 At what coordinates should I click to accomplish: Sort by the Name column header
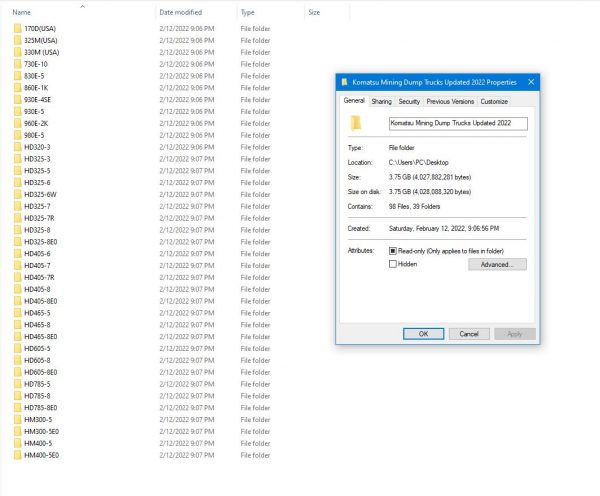tap(21, 12)
